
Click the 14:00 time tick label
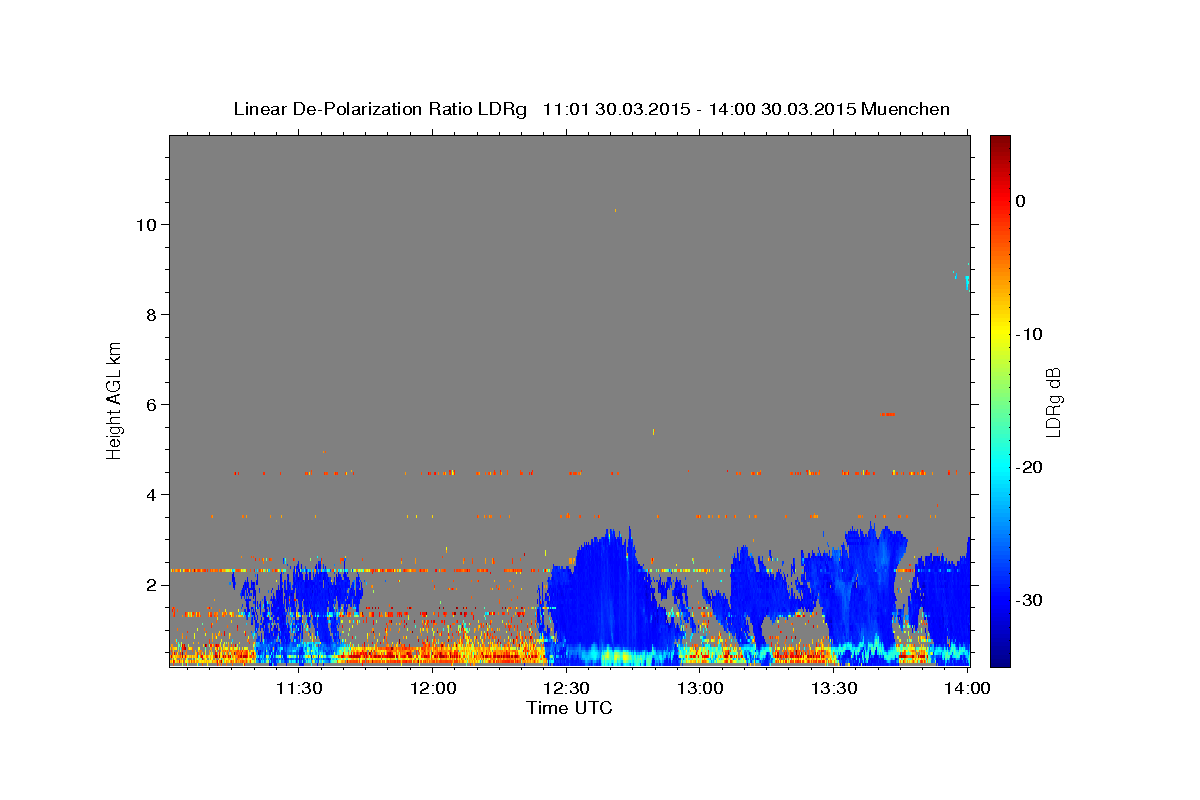point(968,688)
